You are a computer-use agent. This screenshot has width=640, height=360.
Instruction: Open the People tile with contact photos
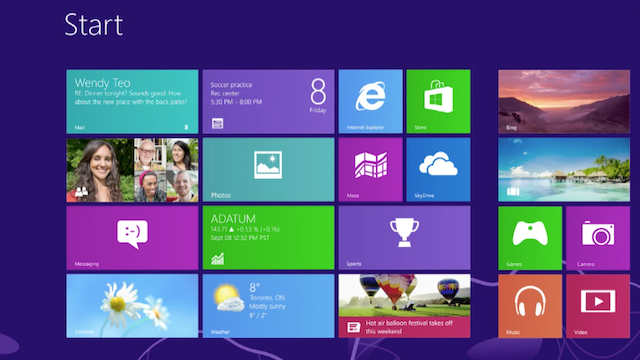coord(132,169)
